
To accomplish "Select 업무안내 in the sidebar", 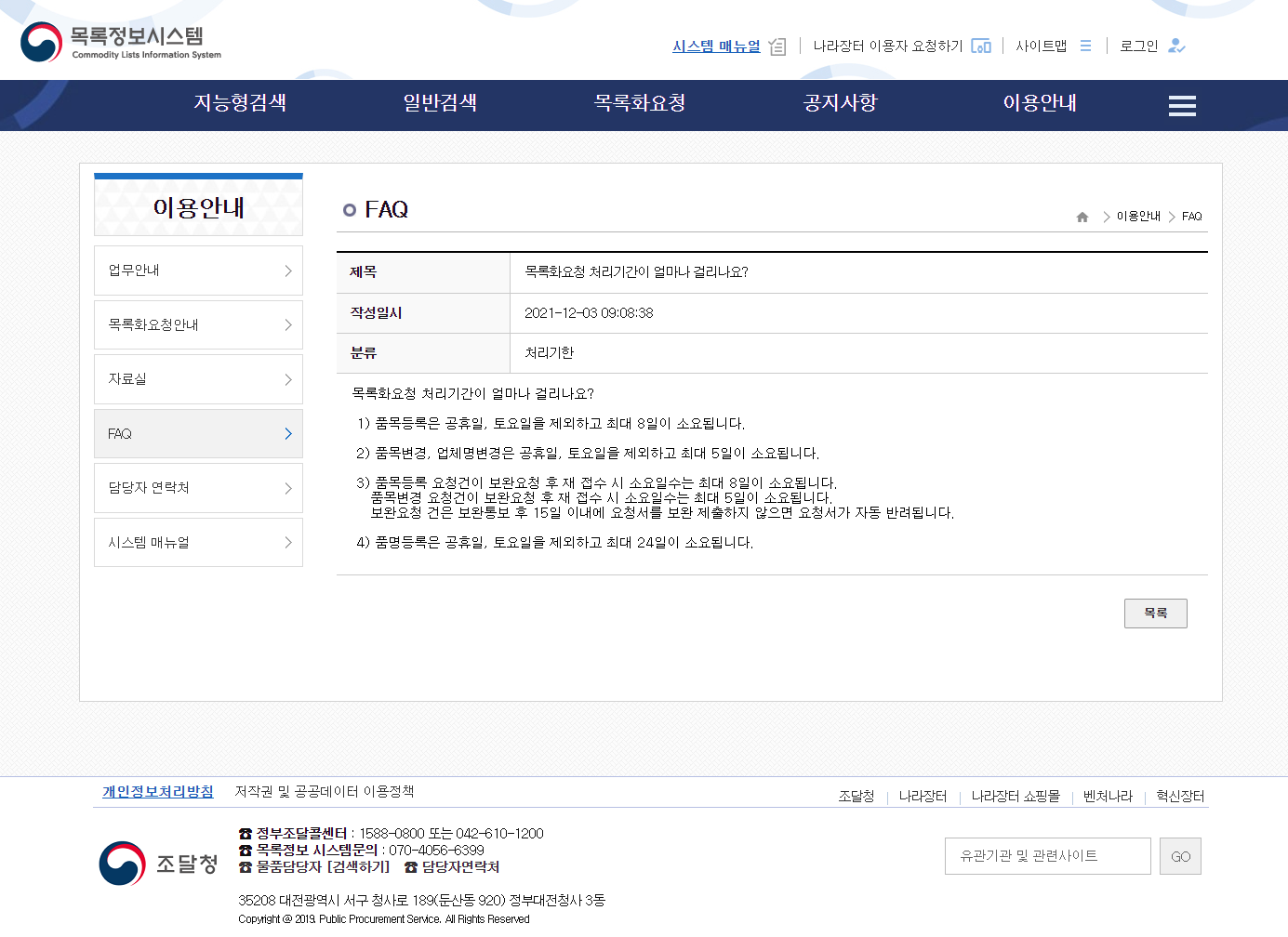I will 198,271.
